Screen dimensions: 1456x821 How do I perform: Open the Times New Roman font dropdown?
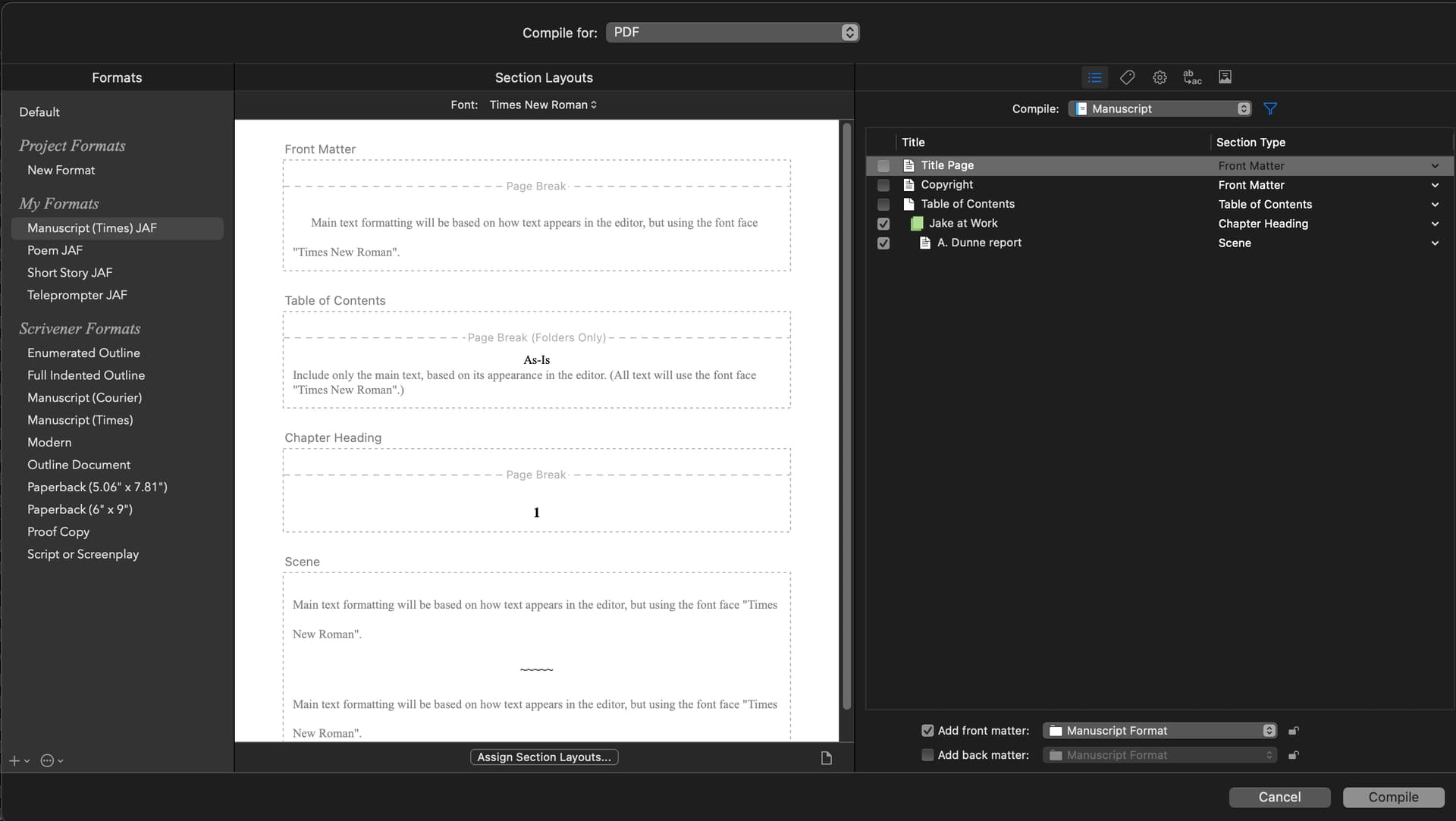(543, 105)
